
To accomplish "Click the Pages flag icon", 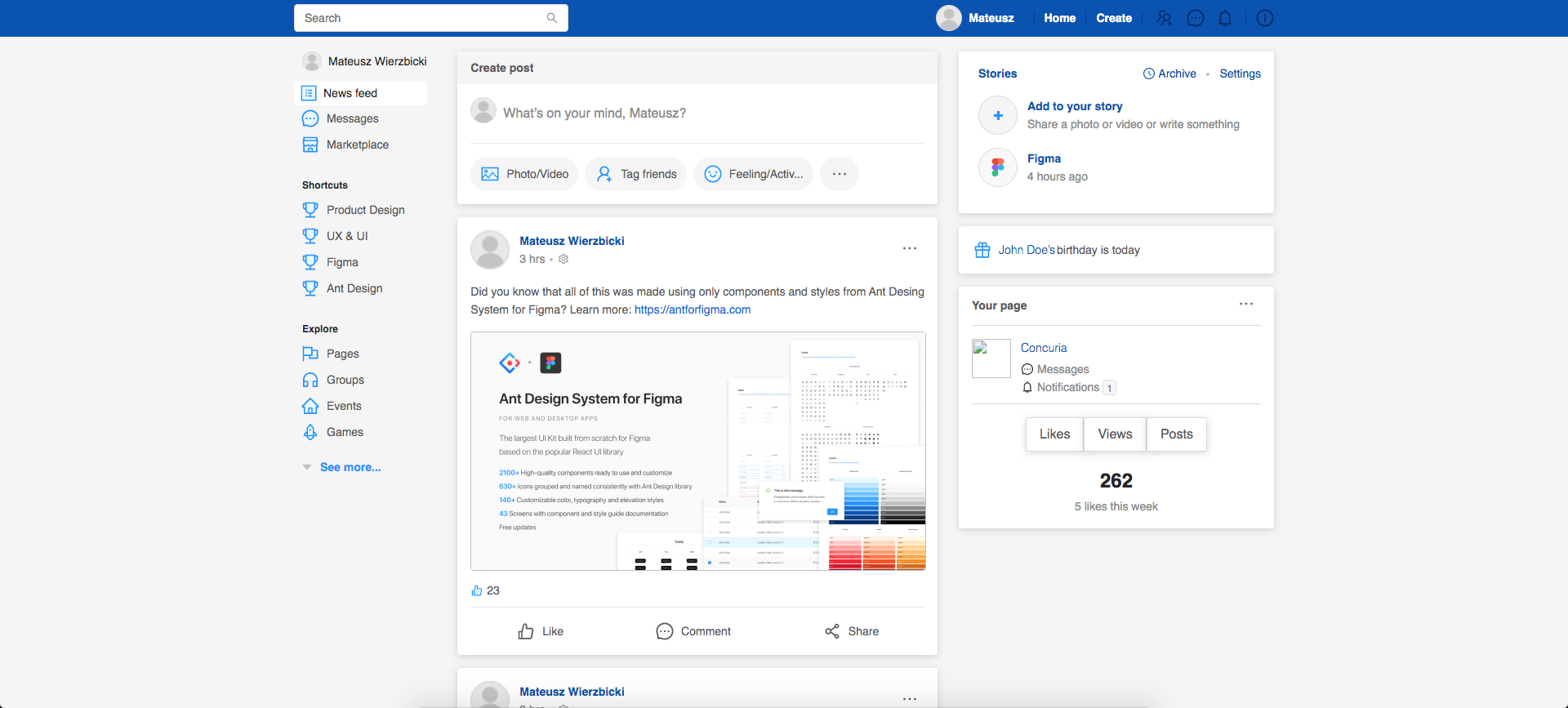I will (310, 354).
